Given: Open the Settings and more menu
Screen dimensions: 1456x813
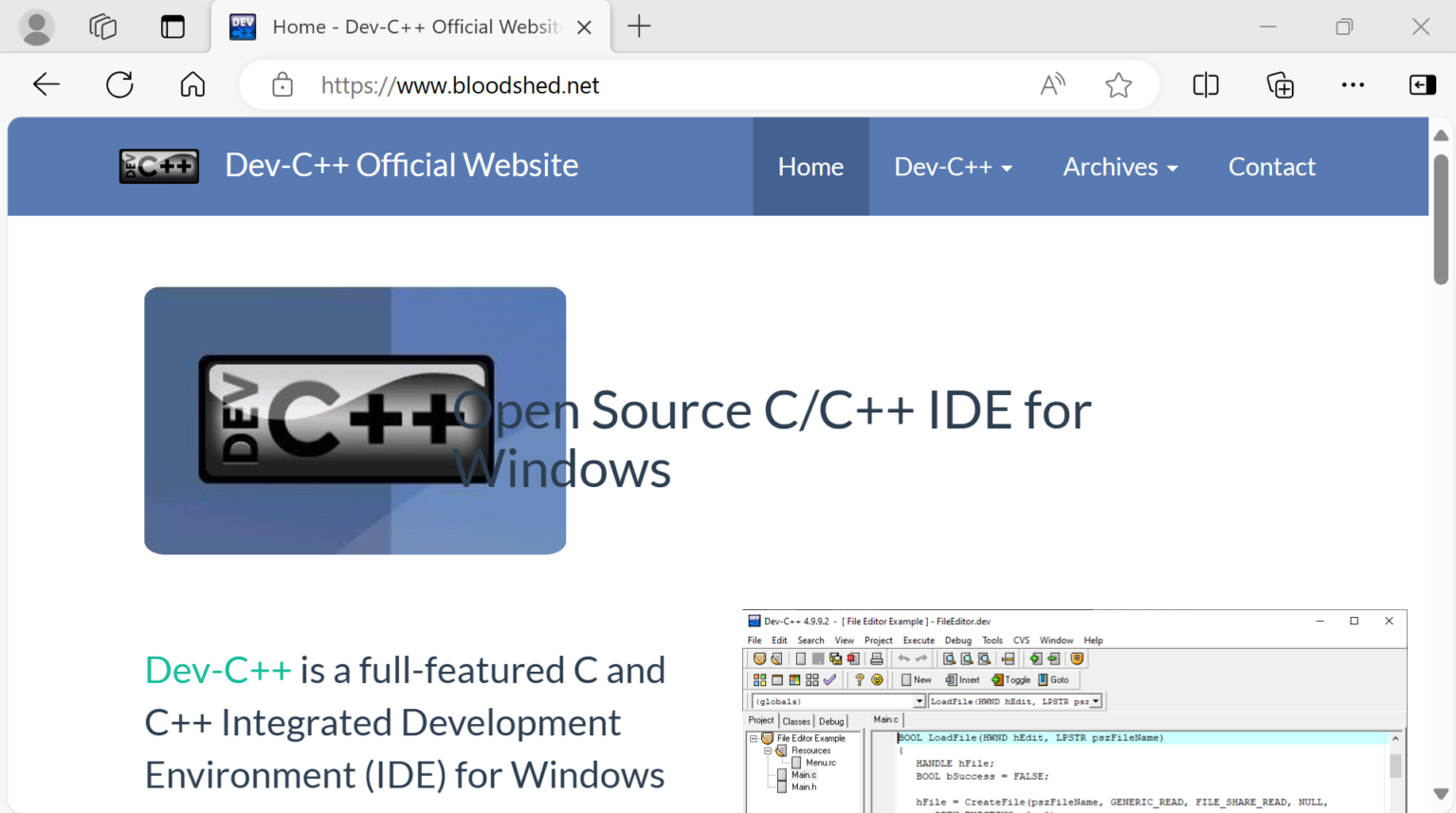Looking at the screenshot, I should (1353, 84).
